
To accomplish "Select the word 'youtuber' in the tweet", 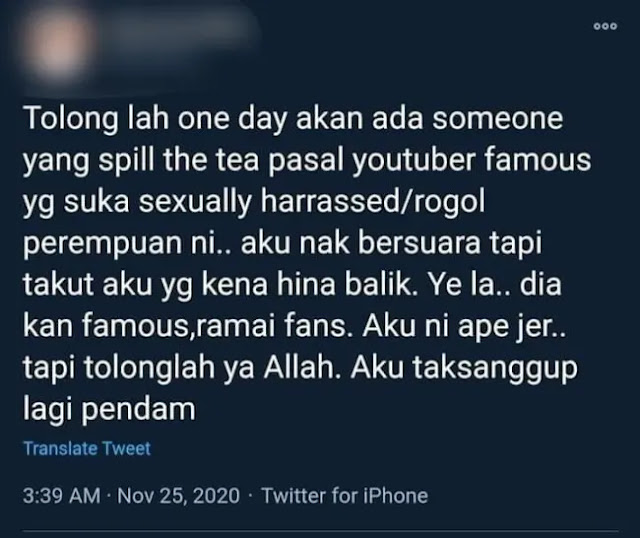I will coord(413,160).
